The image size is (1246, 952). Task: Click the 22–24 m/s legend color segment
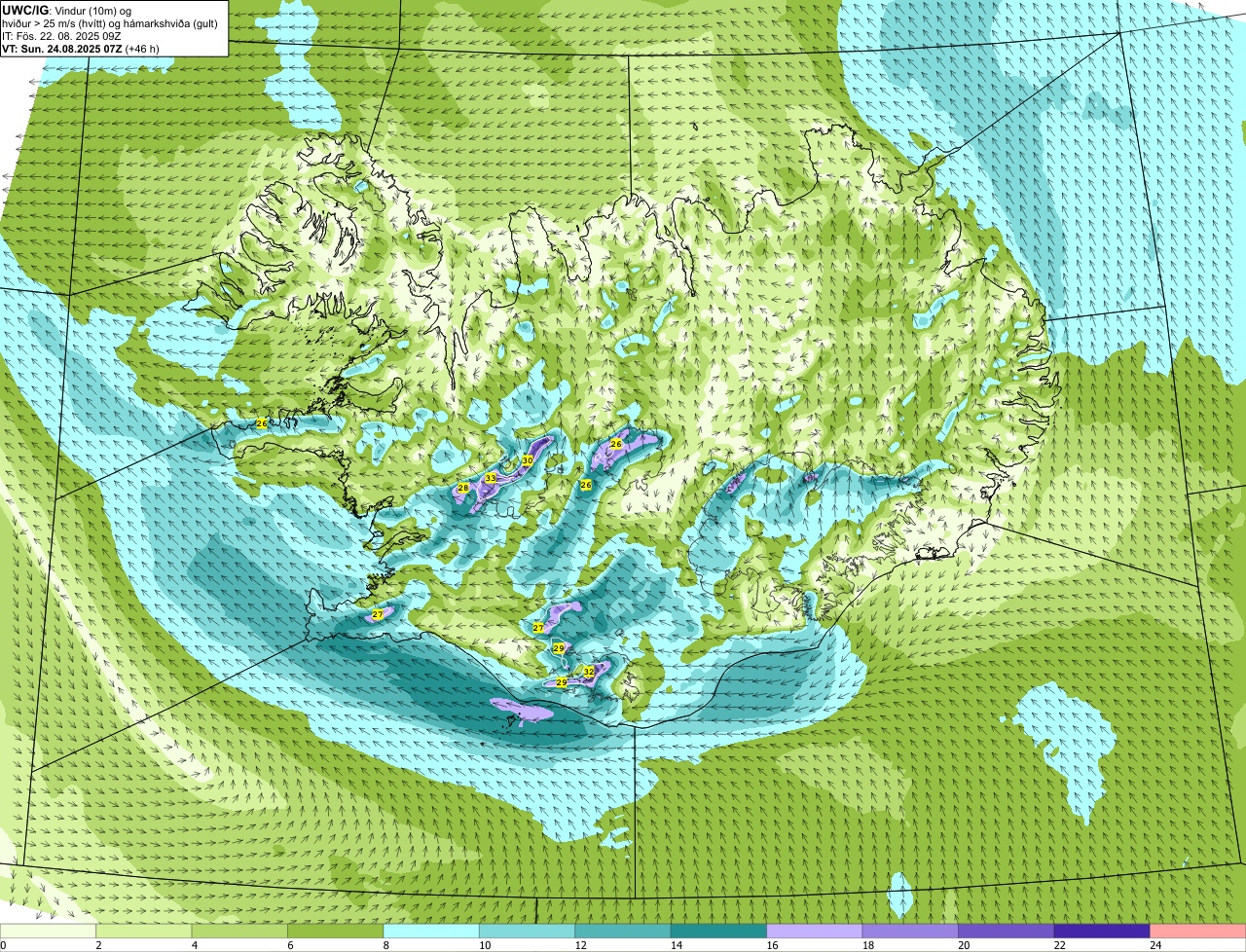coord(1102,932)
